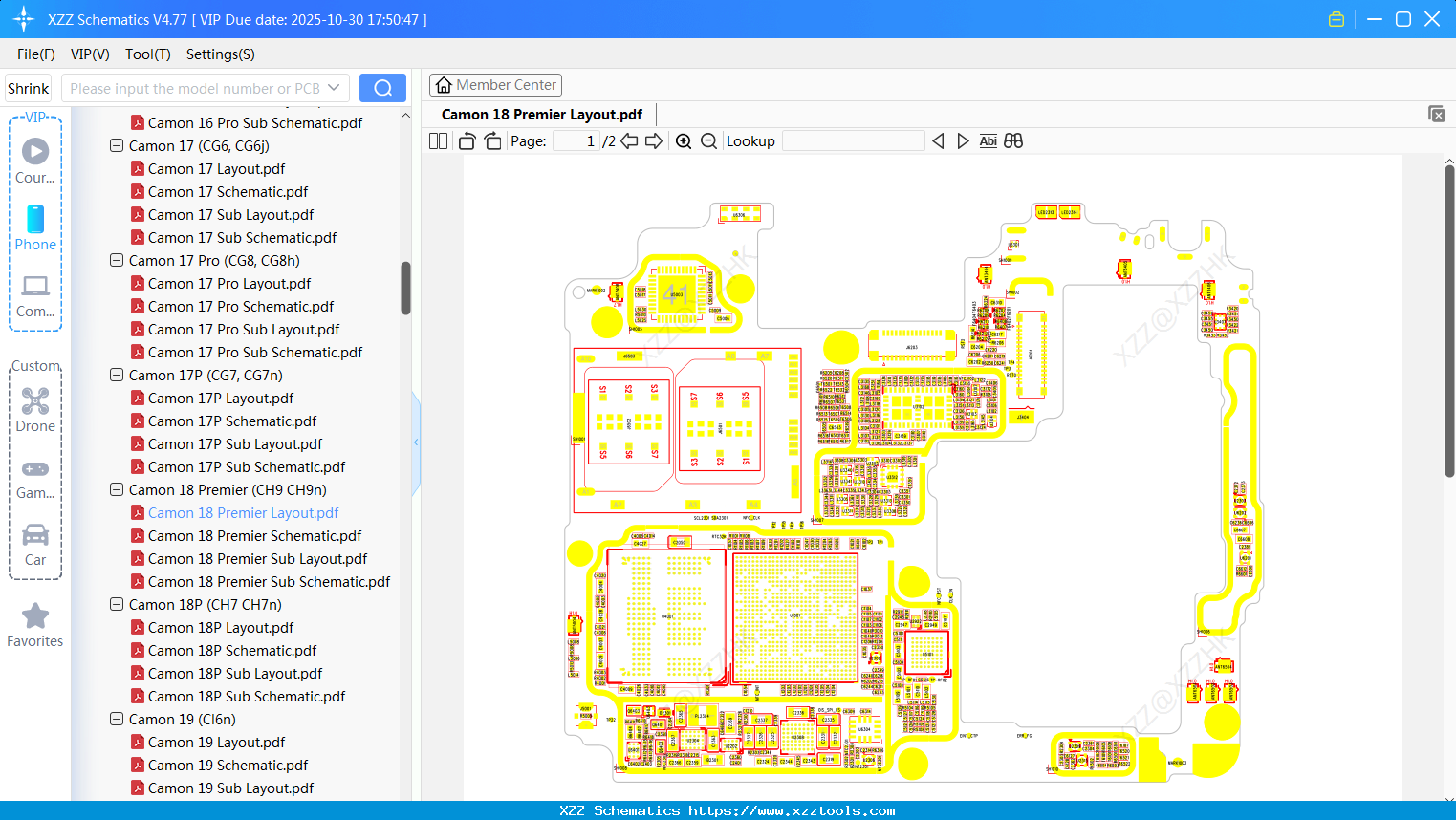Image resolution: width=1456 pixels, height=820 pixels.
Task: Switch to the Camon 18 Premier Layout.pdf tab
Action: click(x=541, y=114)
